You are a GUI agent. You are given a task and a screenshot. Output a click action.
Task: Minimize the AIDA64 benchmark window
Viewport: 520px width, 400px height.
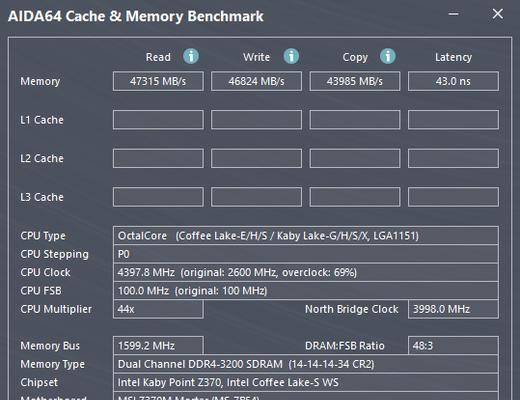coord(453,14)
